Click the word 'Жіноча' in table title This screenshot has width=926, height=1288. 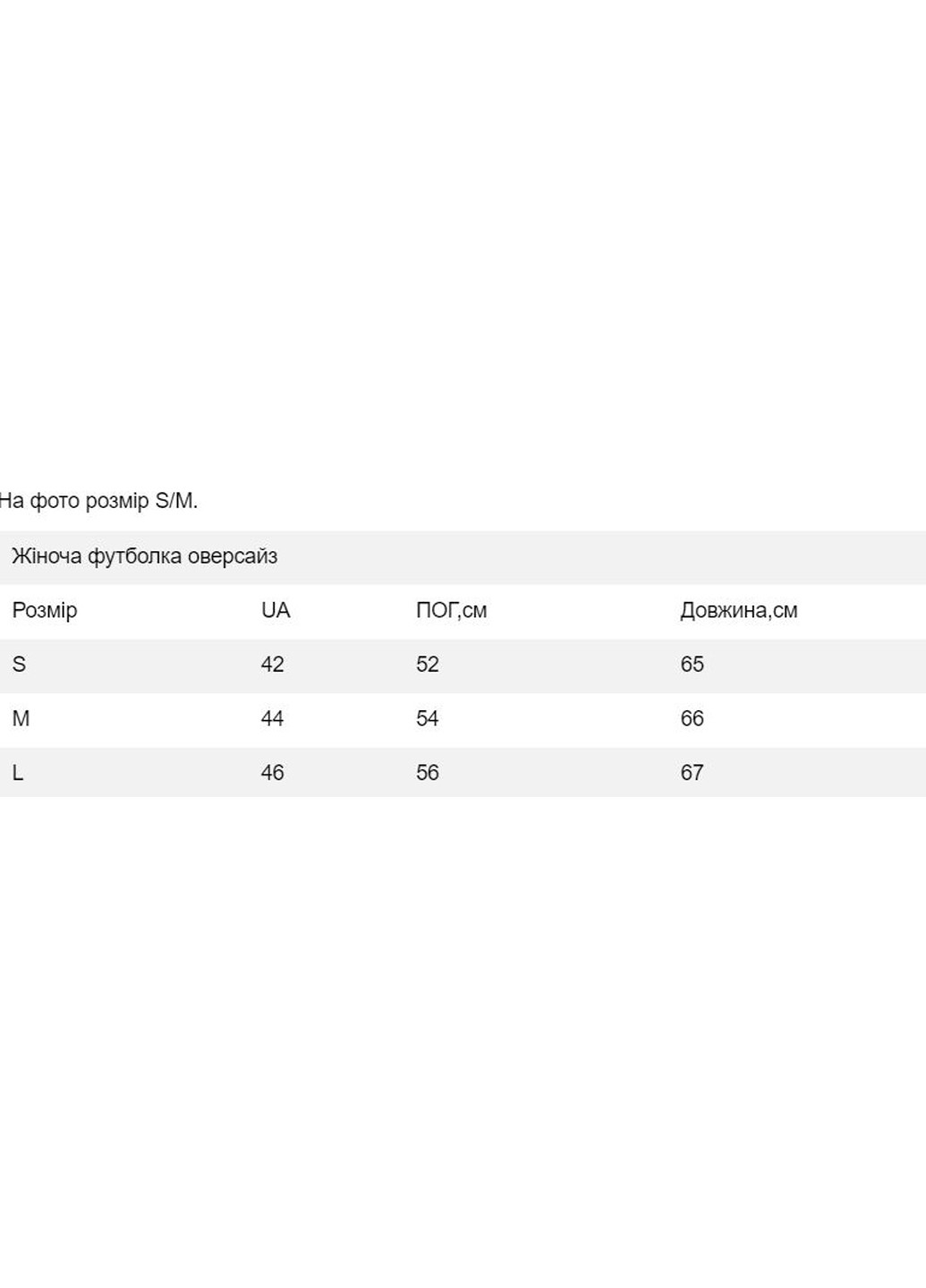click(47, 556)
